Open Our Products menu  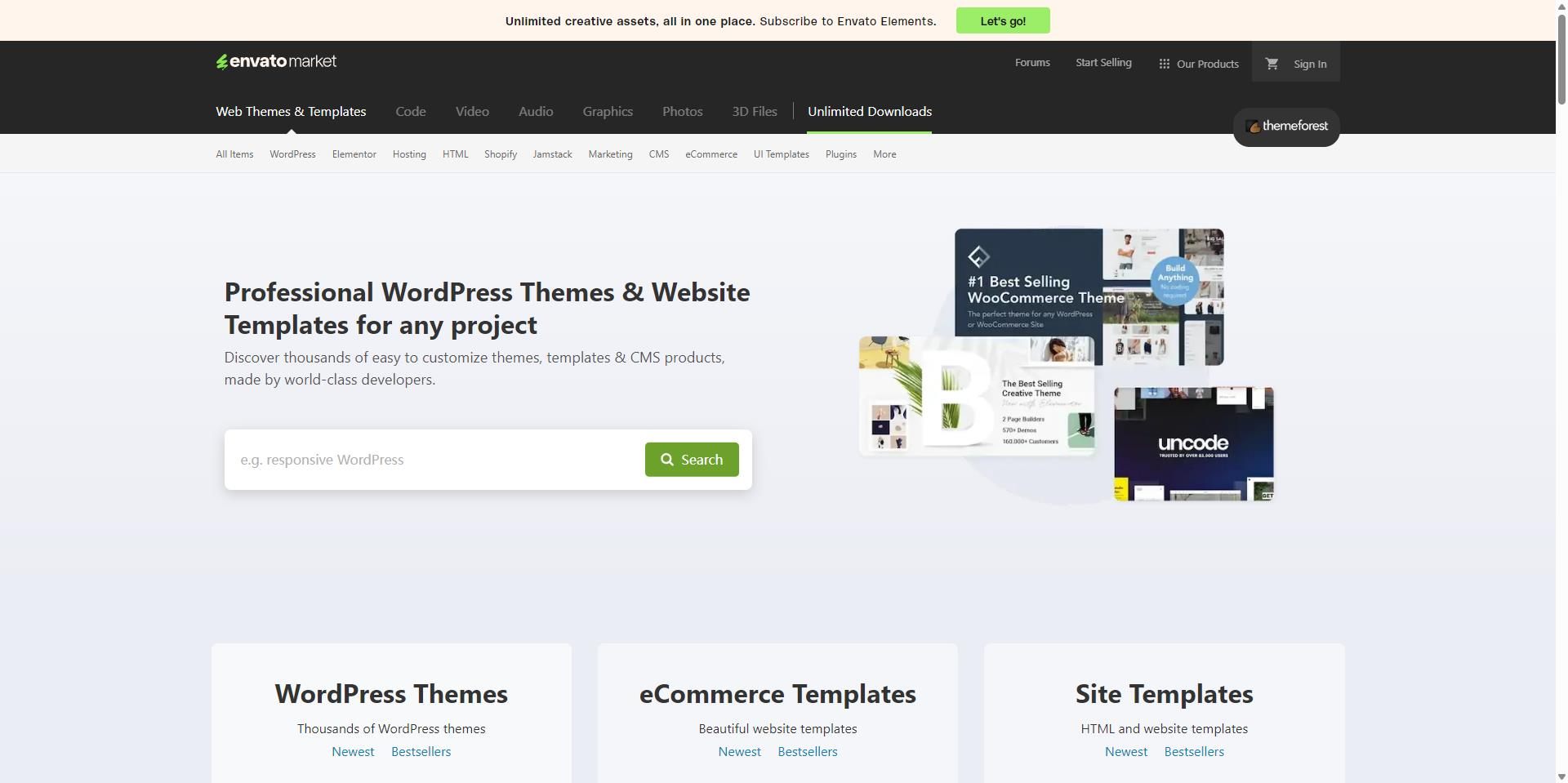click(x=1198, y=64)
